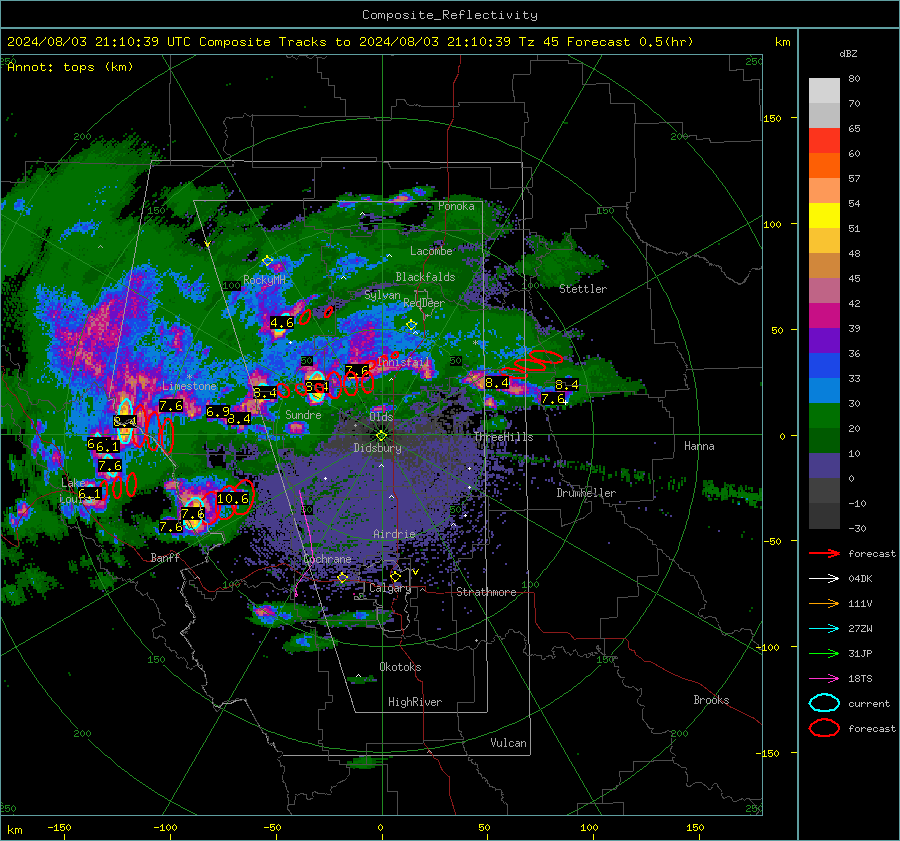900x841 pixels.
Task: Click the Drumheller city label
Action: (586, 493)
